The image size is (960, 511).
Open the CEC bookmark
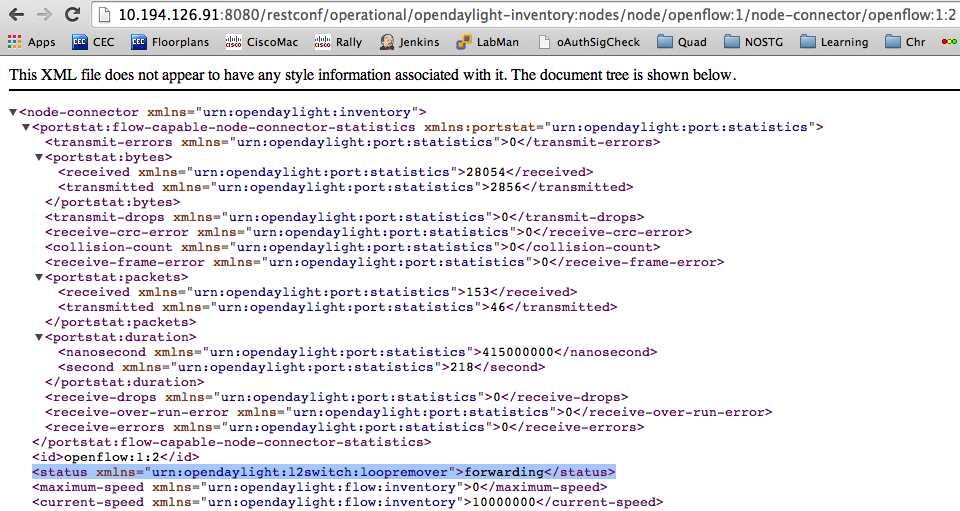93,42
